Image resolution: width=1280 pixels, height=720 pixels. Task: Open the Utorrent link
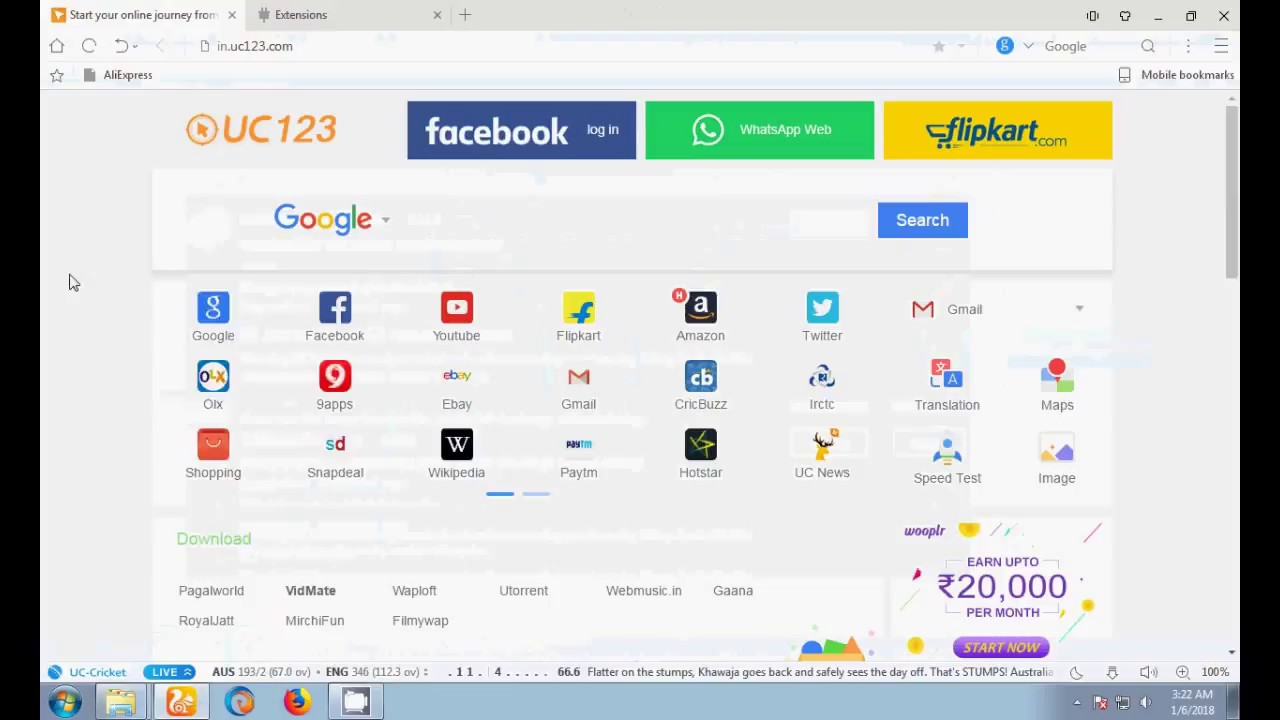[523, 591]
